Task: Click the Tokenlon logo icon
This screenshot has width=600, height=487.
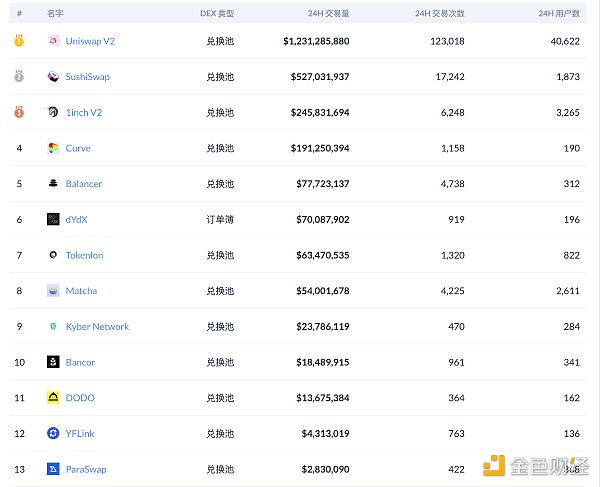Action: (x=53, y=255)
